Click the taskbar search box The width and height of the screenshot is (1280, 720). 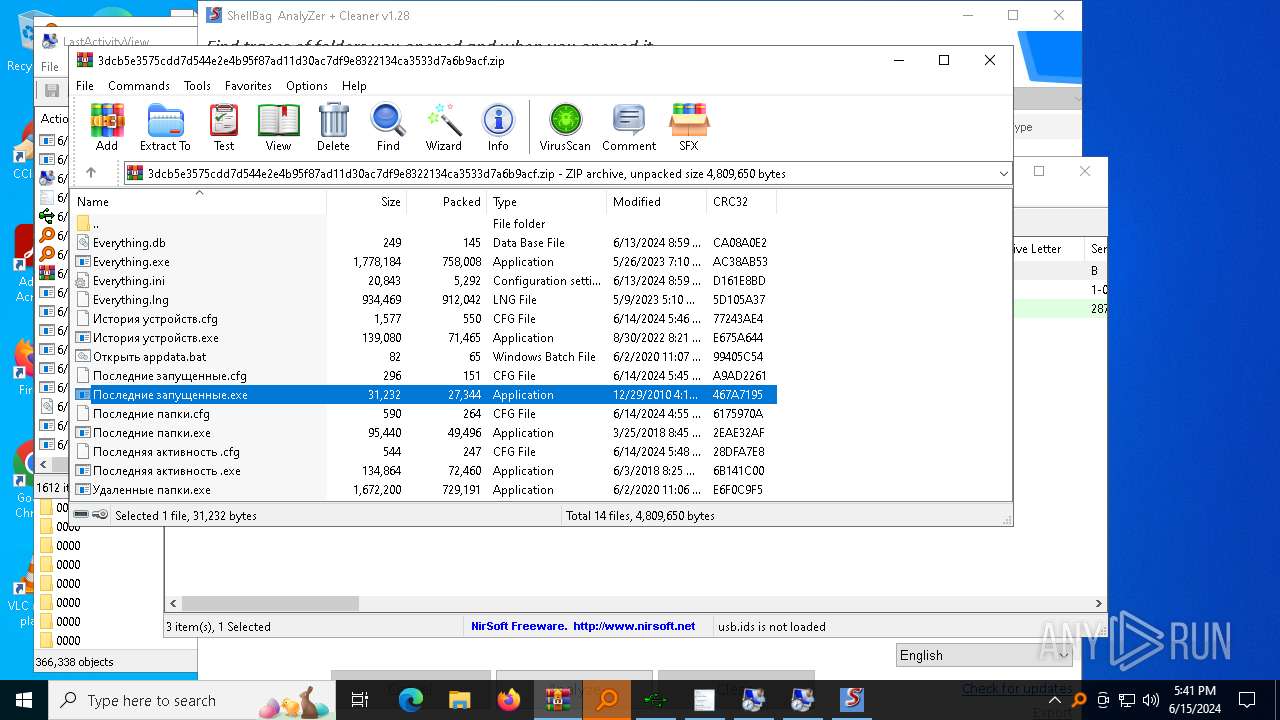191,700
